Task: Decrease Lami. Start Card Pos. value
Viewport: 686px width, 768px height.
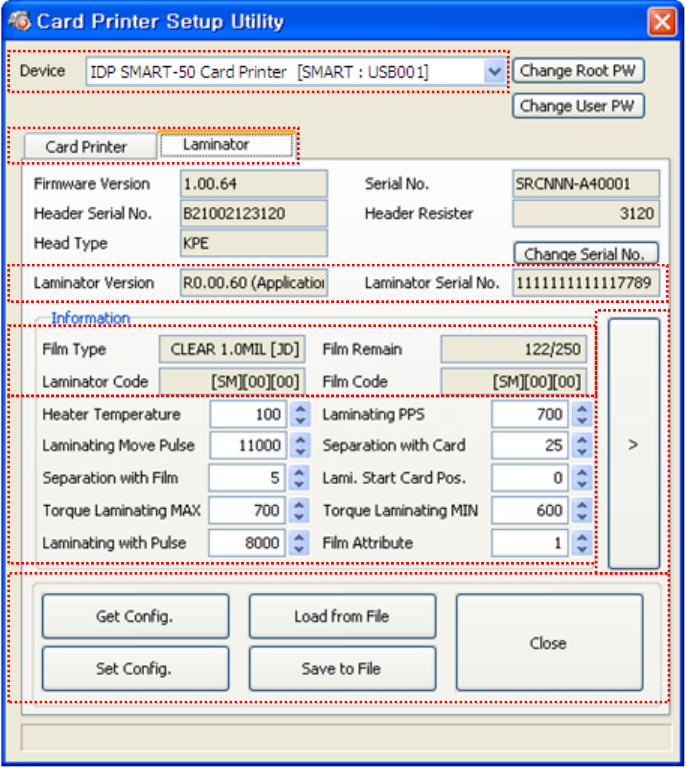Action: tap(582, 484)
